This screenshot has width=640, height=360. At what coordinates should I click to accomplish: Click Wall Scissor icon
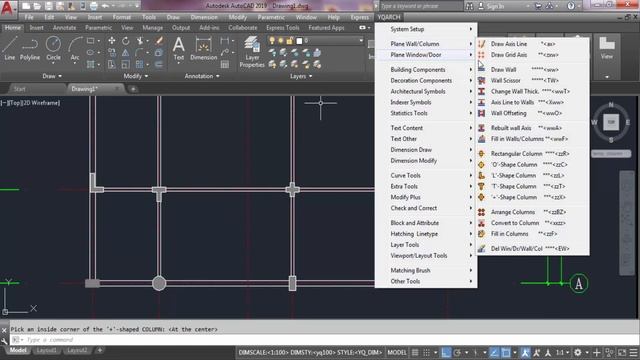point(482,80)
